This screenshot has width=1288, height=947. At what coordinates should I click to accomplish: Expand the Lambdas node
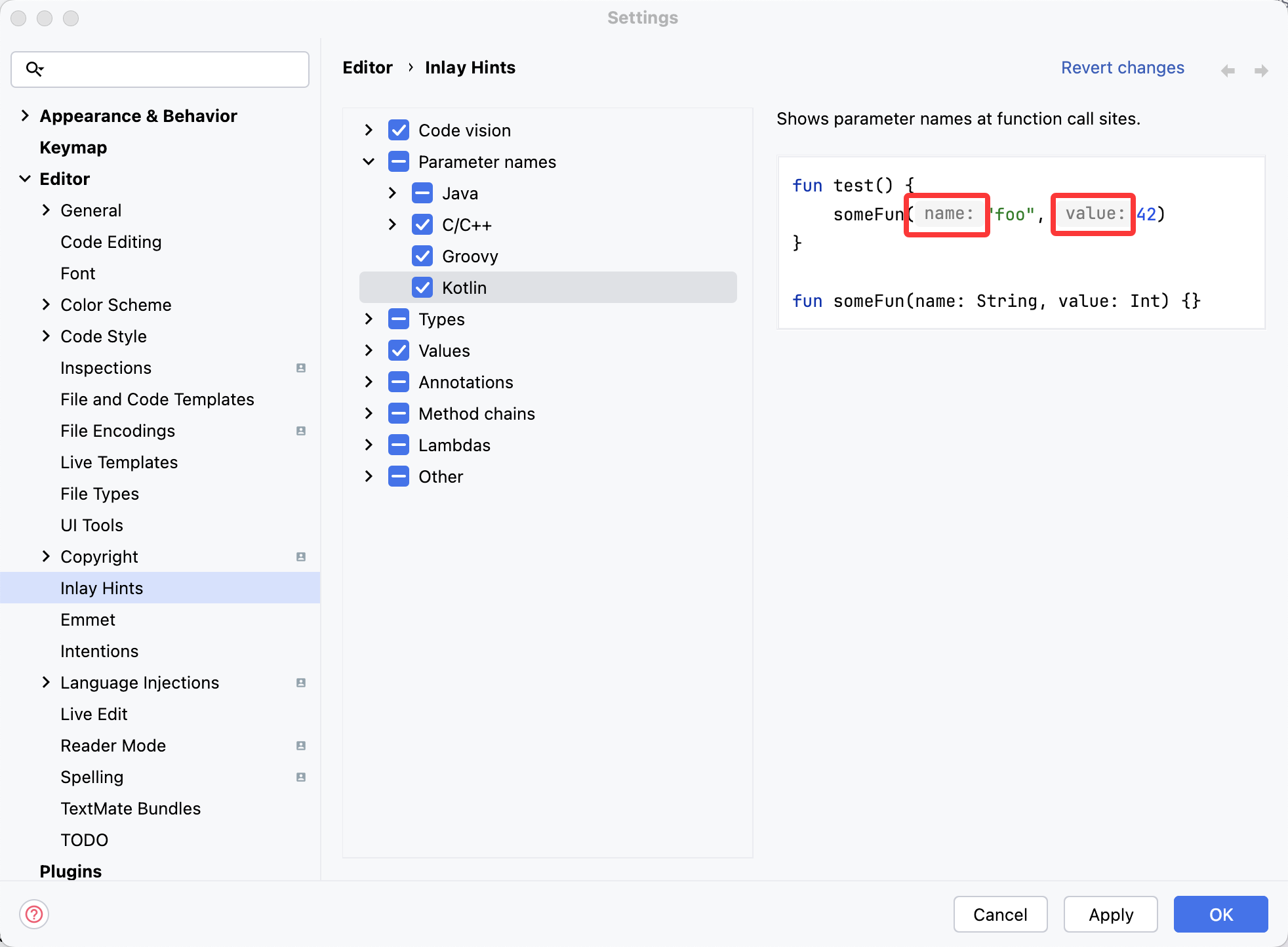coord(369,445)
